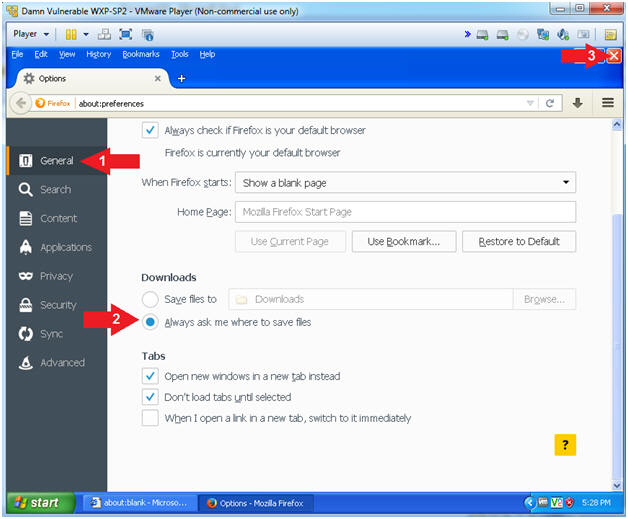Viewport: 628px width, 519px height.
Task: Click the network adapter device icon
Action: tap(543, 34)
